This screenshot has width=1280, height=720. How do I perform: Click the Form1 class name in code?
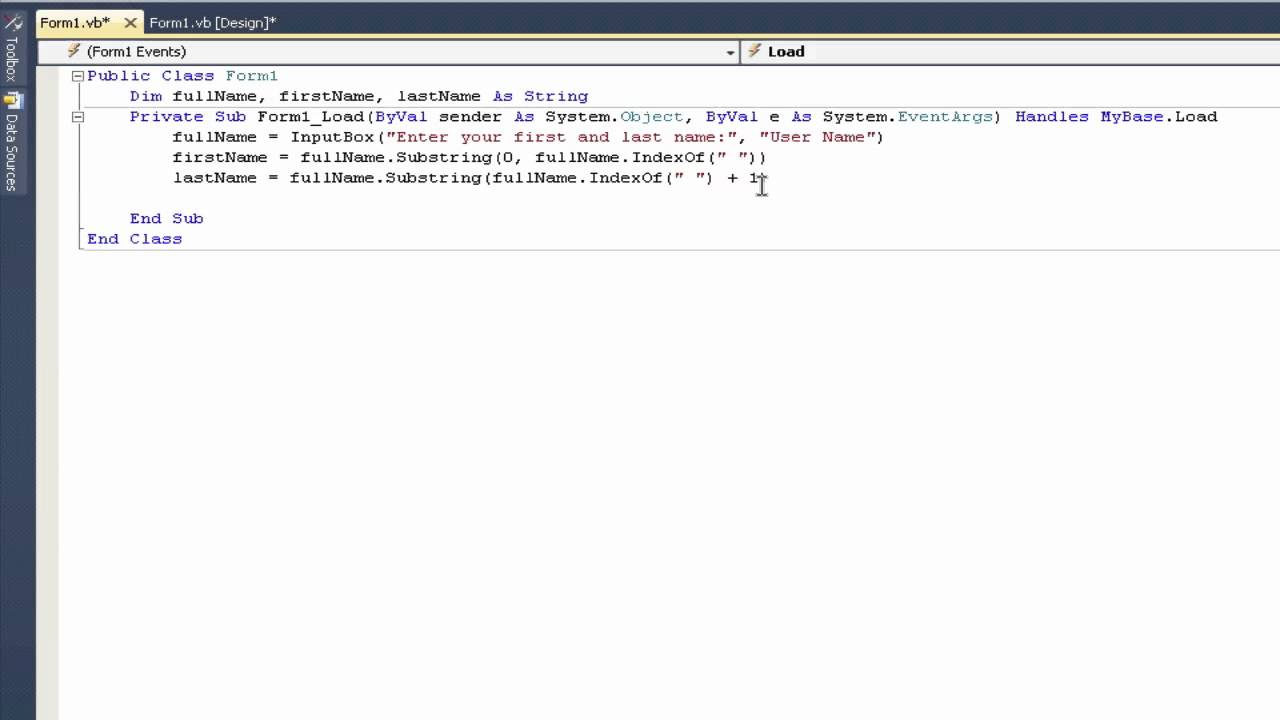click(252, 76)
